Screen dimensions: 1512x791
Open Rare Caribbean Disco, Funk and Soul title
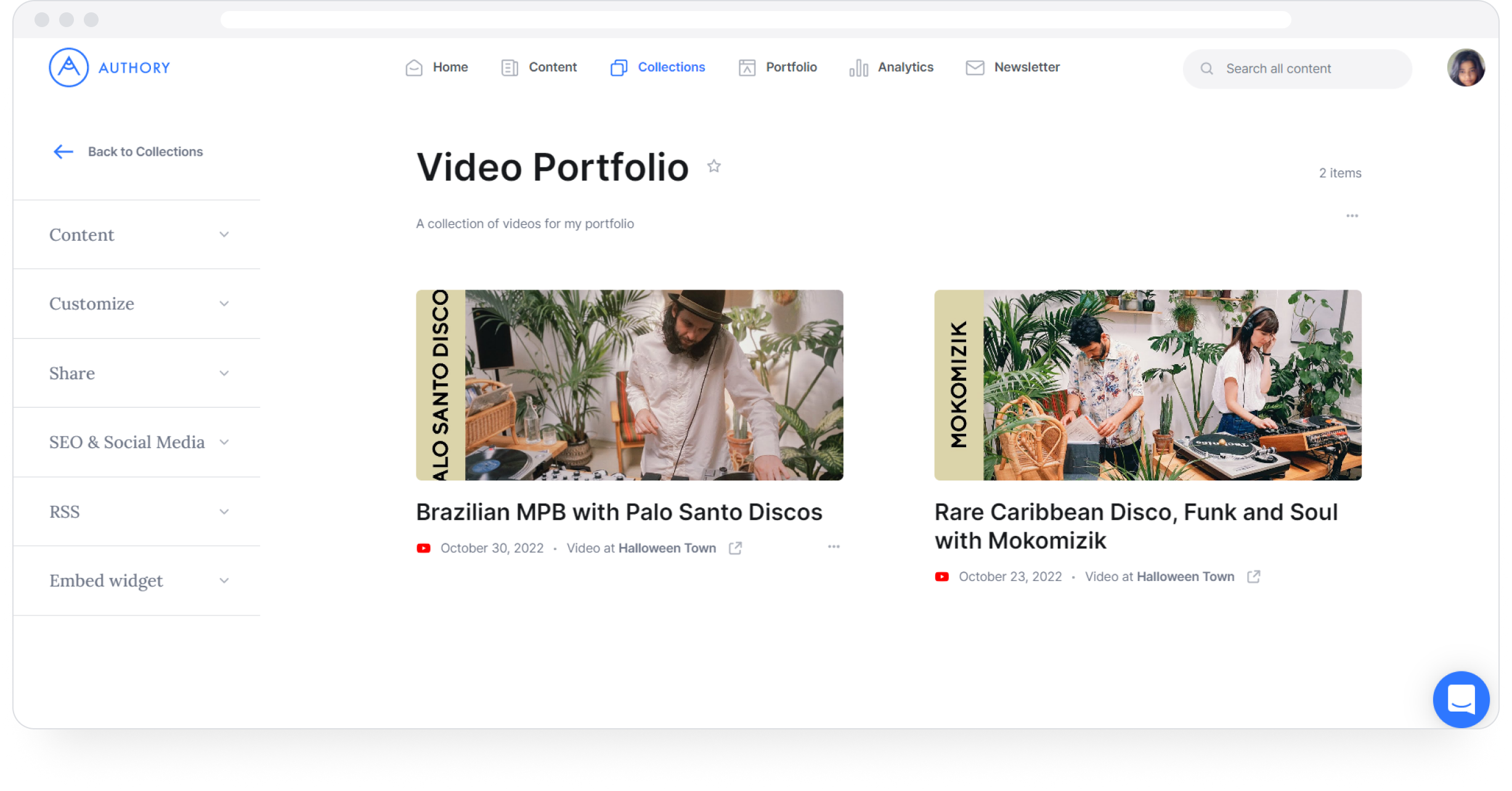[x=1136, y=526]
